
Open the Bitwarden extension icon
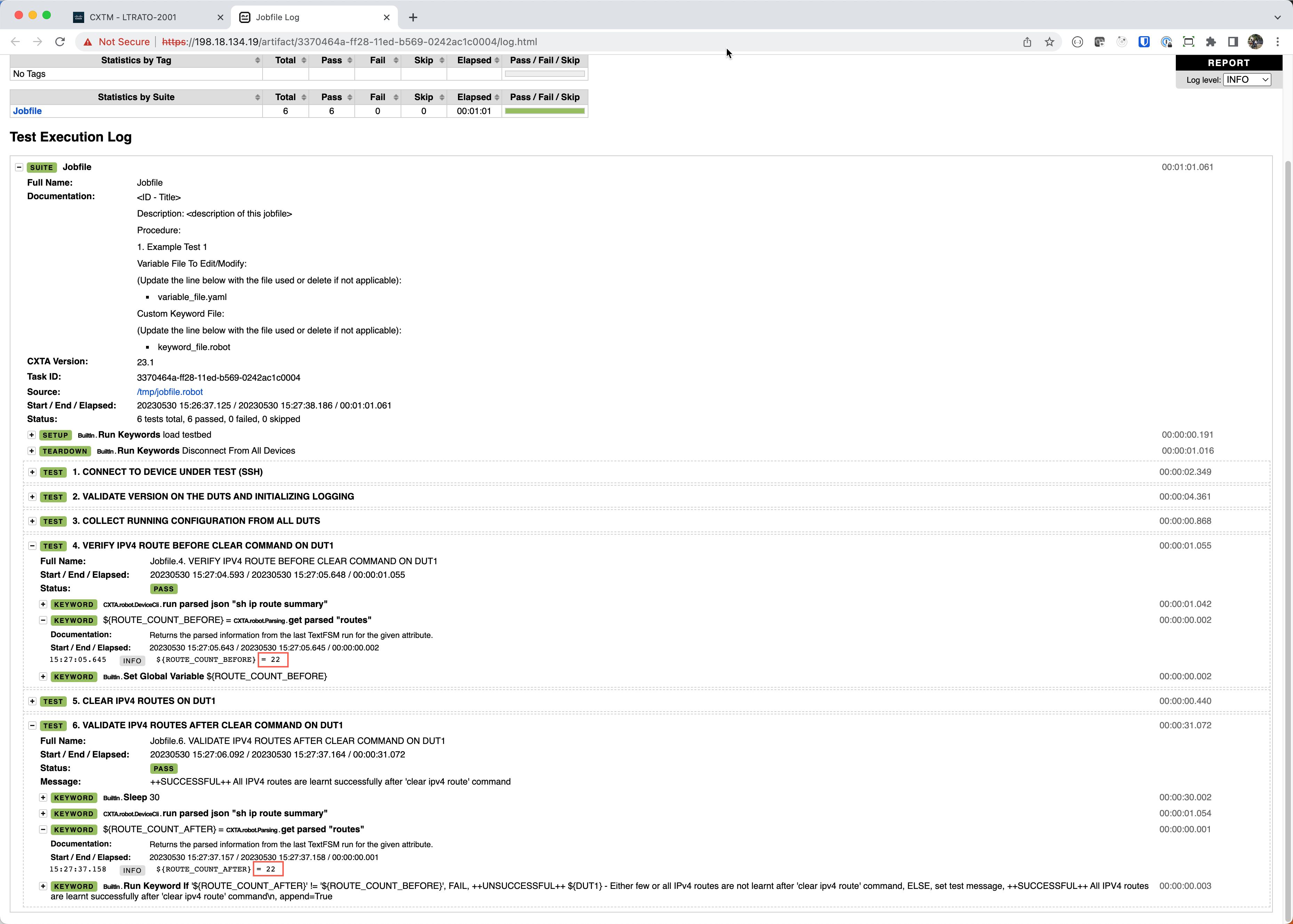pos(1143,41)
